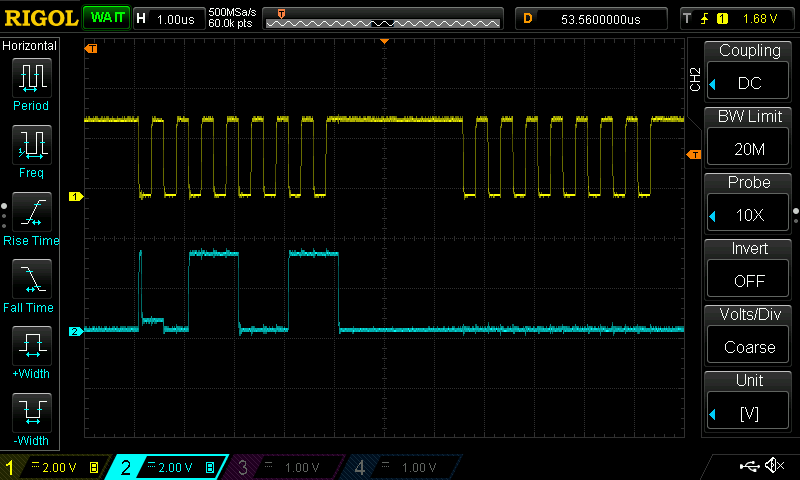
Task: Click the WAIT trigger status indicator
Action: tap(107, 18)
